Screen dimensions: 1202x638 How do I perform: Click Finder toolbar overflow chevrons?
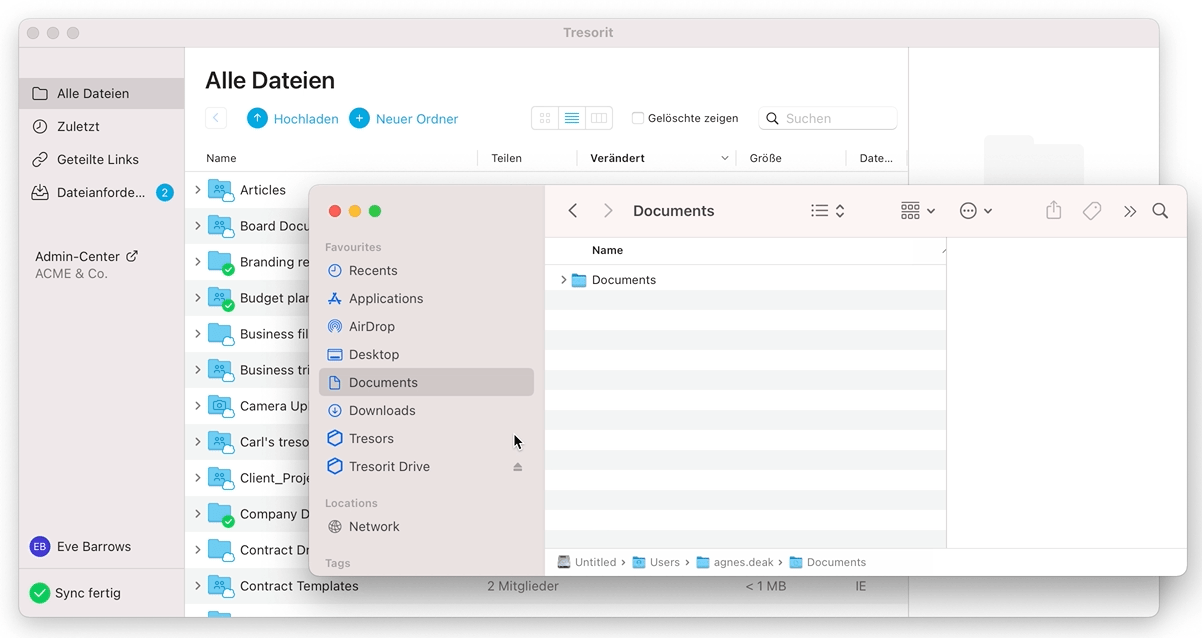[1129, 211]
